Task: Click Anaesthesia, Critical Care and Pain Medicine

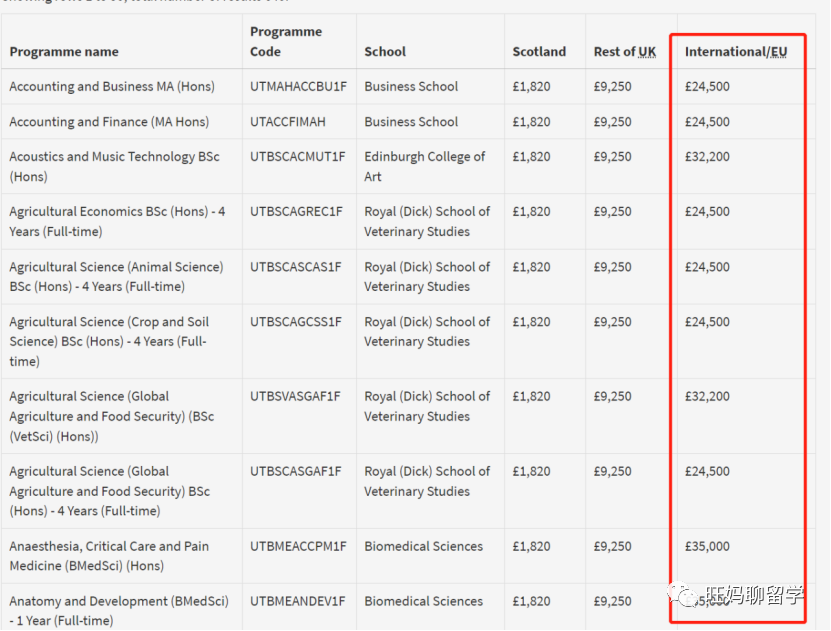Action: [109, 556]
